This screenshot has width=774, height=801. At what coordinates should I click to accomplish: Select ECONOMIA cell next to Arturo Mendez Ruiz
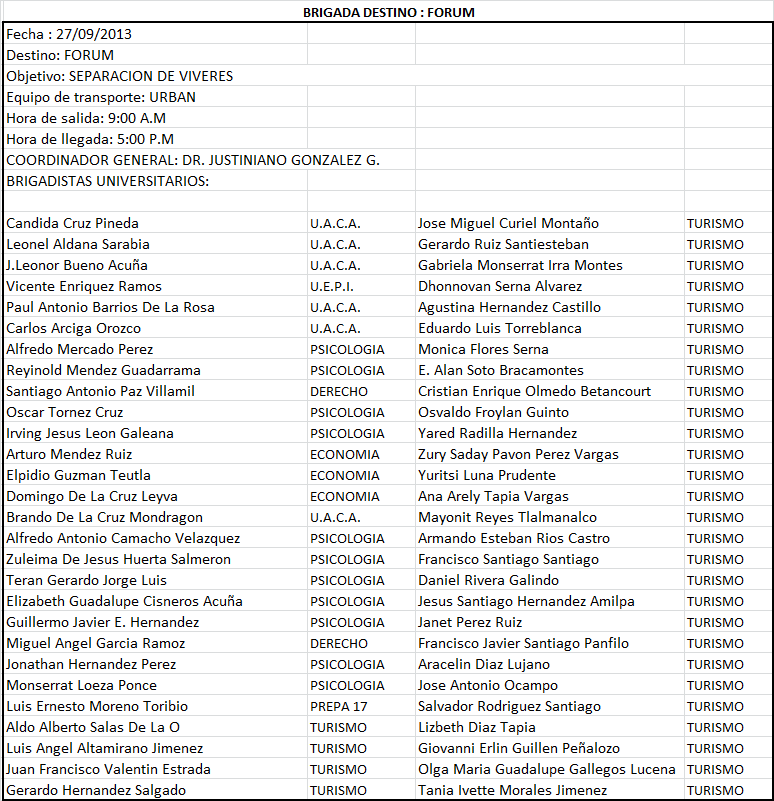345,454
